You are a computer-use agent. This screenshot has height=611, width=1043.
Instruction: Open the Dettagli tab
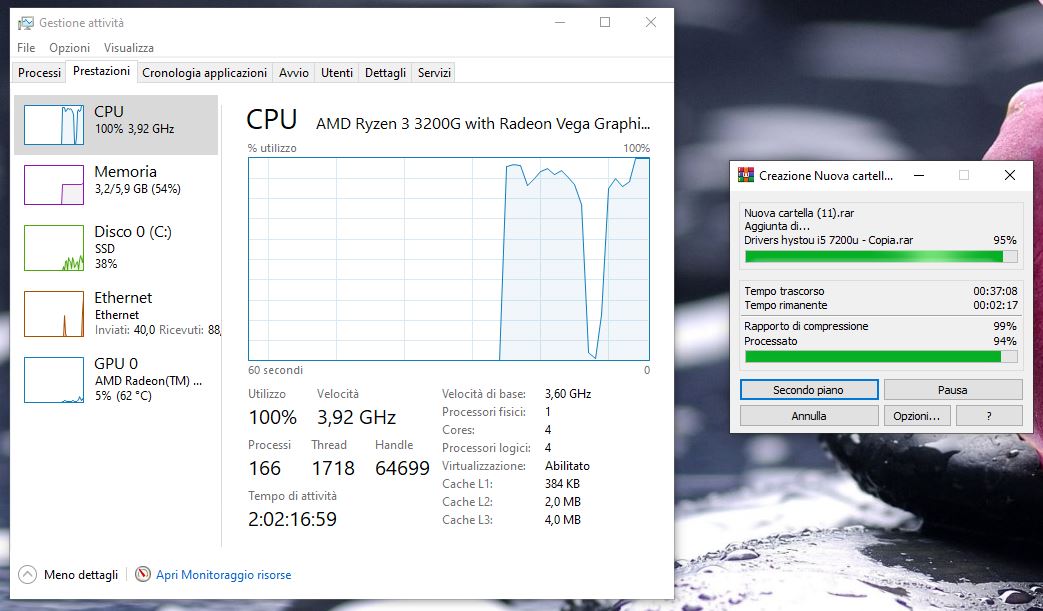pyautogui.click(x=385, y=72)
